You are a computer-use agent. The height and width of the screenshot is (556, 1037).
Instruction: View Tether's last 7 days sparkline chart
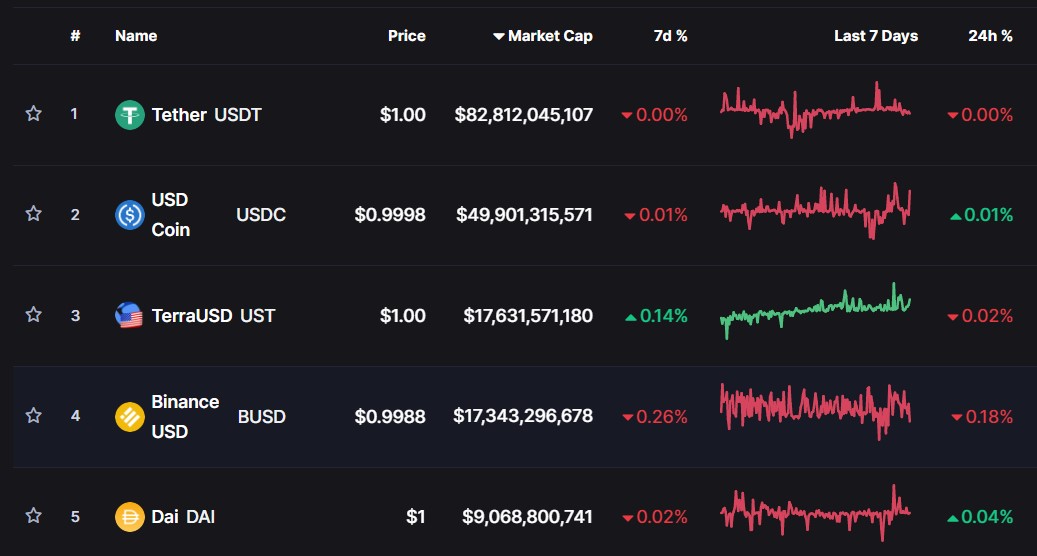(x=815, y=110)
